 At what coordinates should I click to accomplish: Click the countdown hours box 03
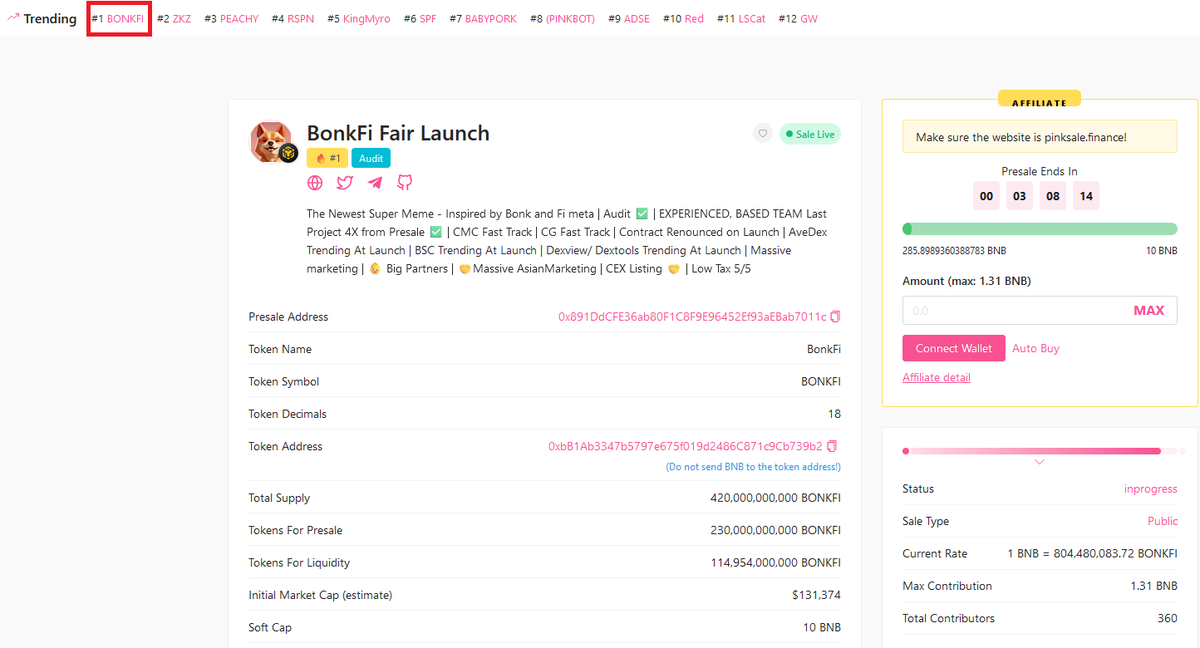click(1019, 196)
